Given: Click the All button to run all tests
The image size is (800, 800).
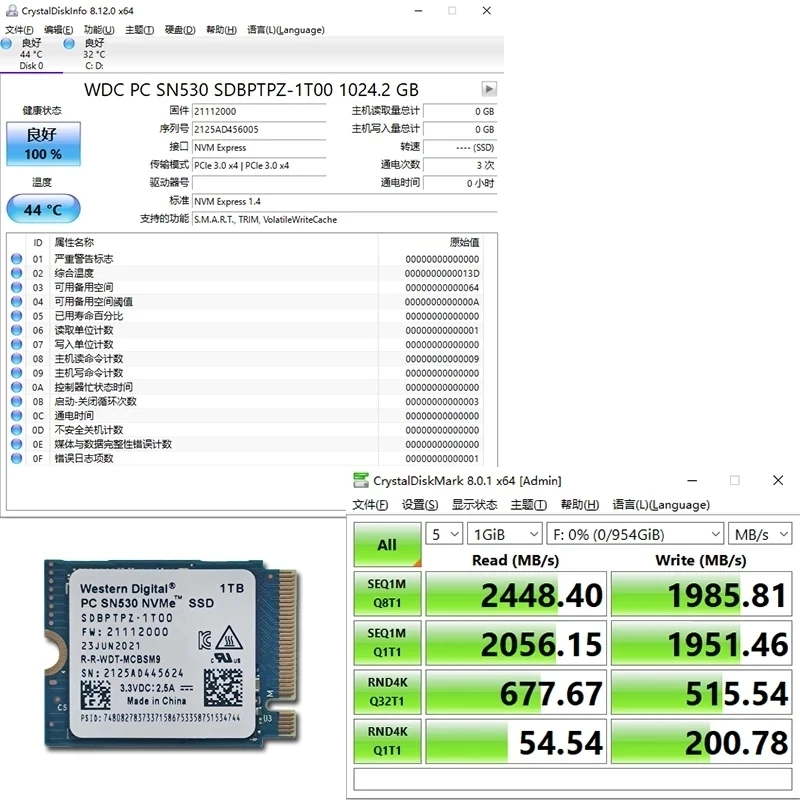Looking at the screenshot, I should [387, 543].
